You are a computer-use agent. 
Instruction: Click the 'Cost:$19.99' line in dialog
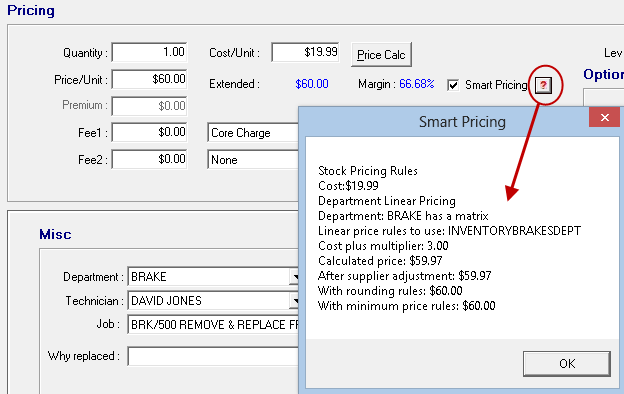click(x=348, y=186)
